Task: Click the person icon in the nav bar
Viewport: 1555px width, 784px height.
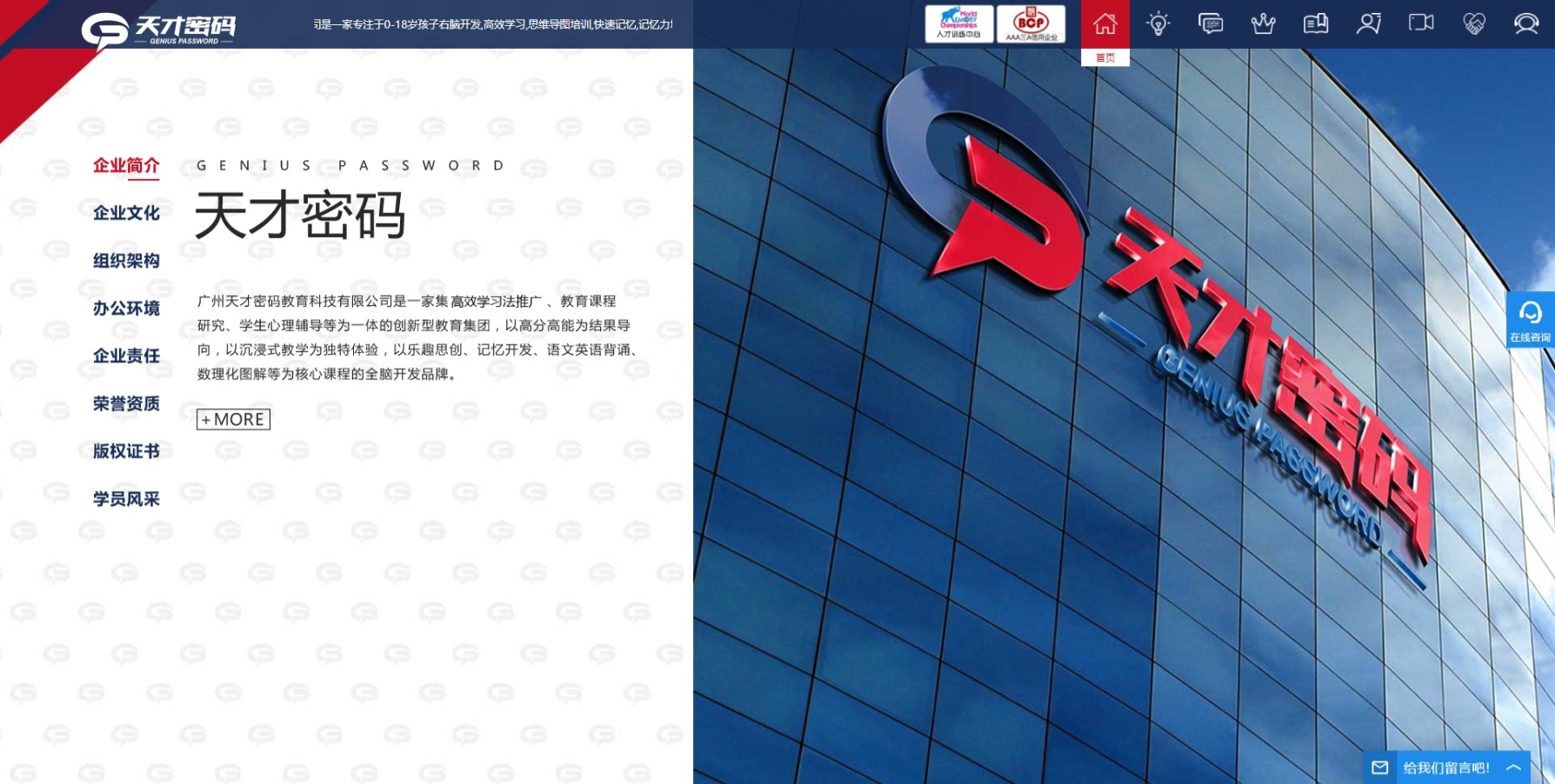Action: [1368, 23]
